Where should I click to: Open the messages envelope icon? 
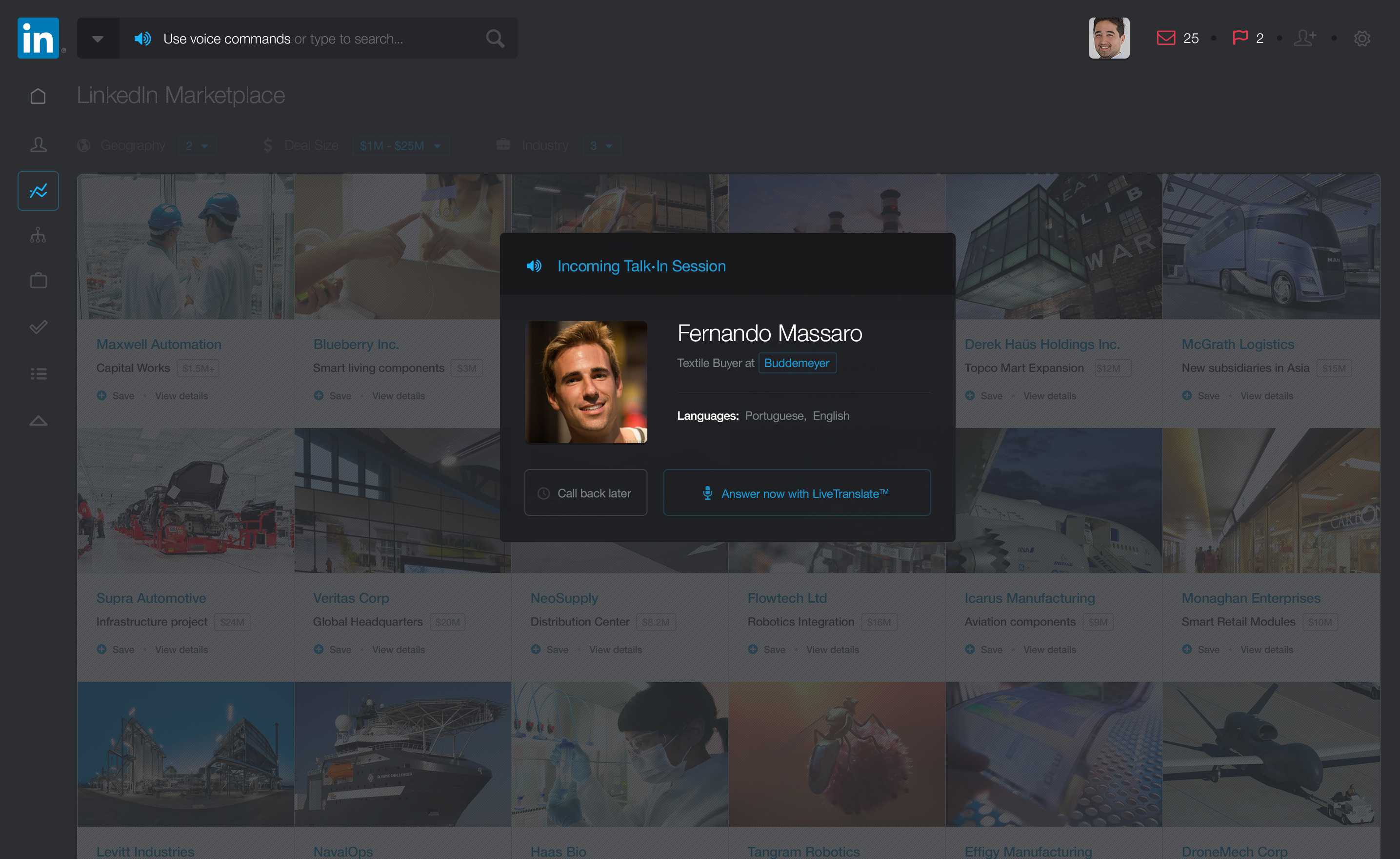click(x=1165, y=38)
